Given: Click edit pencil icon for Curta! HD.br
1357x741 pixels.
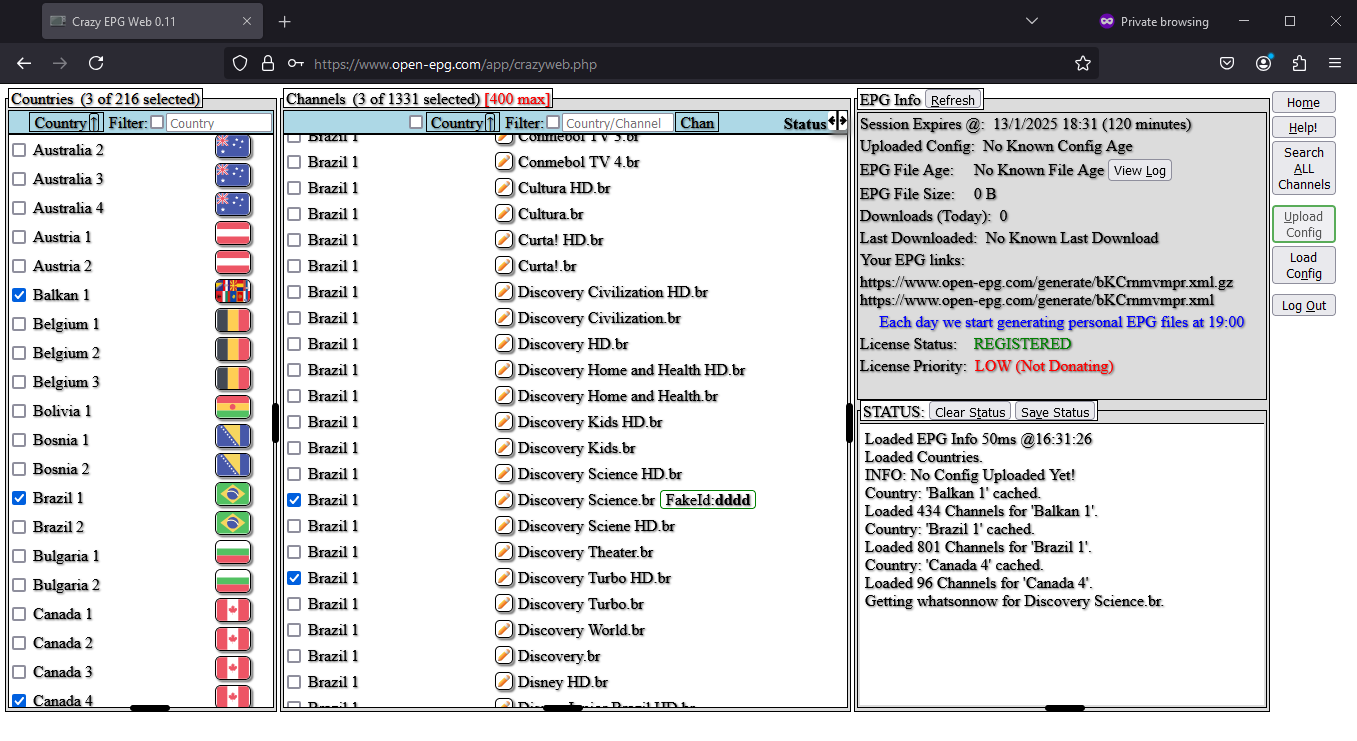Looking at the screenshot, I should click(x=505, y=240).
